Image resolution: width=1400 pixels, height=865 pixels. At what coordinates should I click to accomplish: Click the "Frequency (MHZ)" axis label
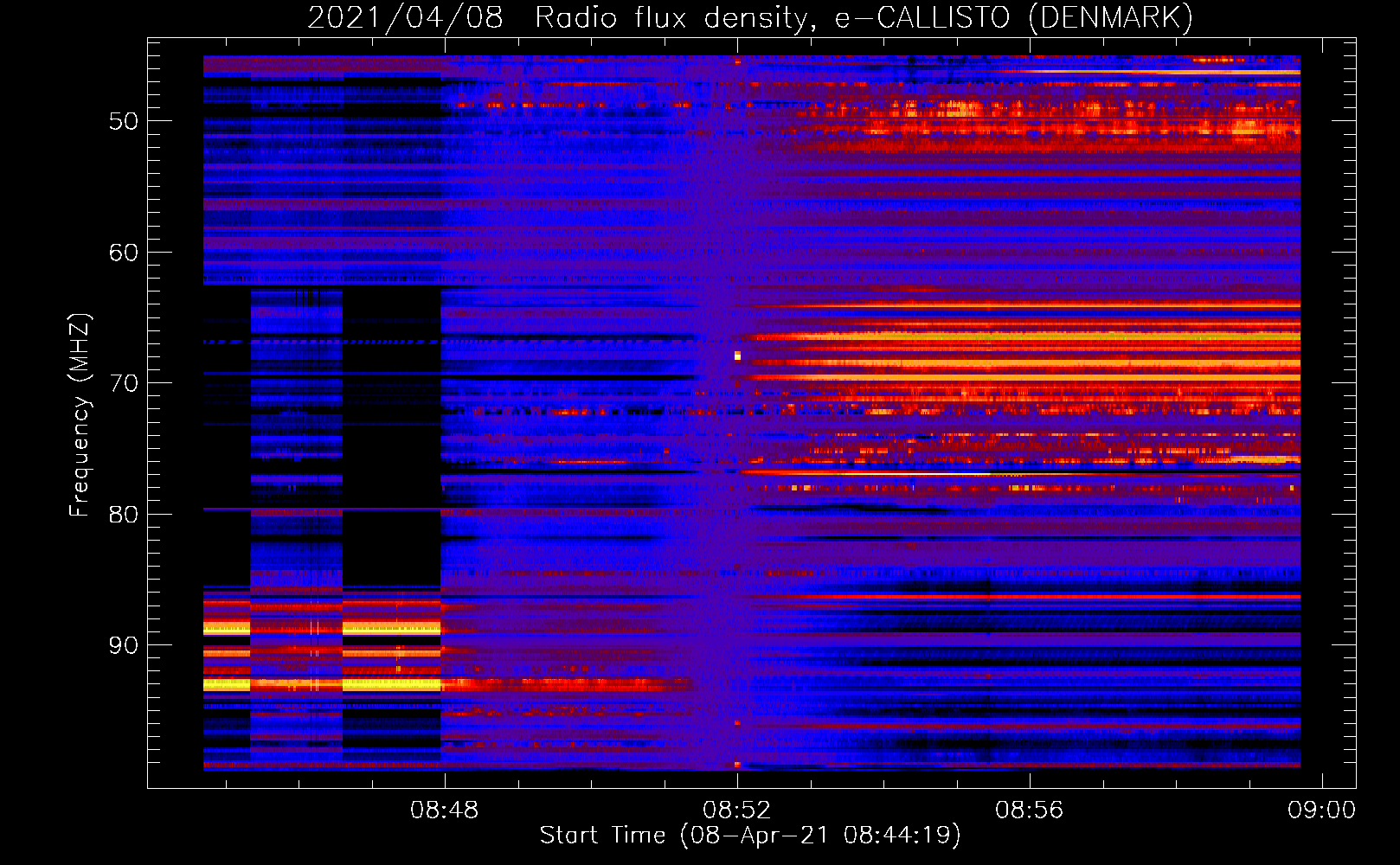click(x=80, y=415)
